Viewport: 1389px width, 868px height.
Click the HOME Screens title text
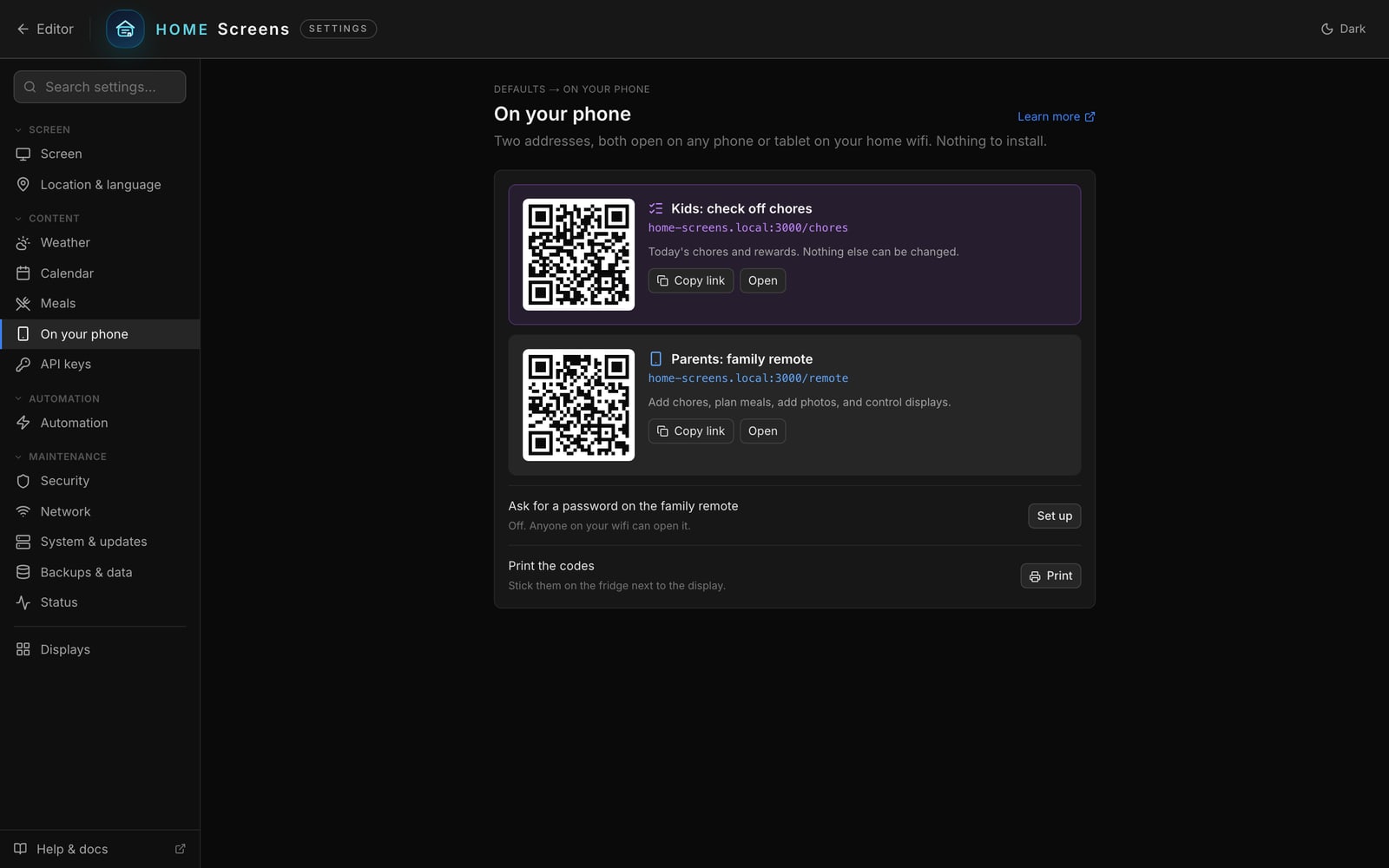pos(222,29)
